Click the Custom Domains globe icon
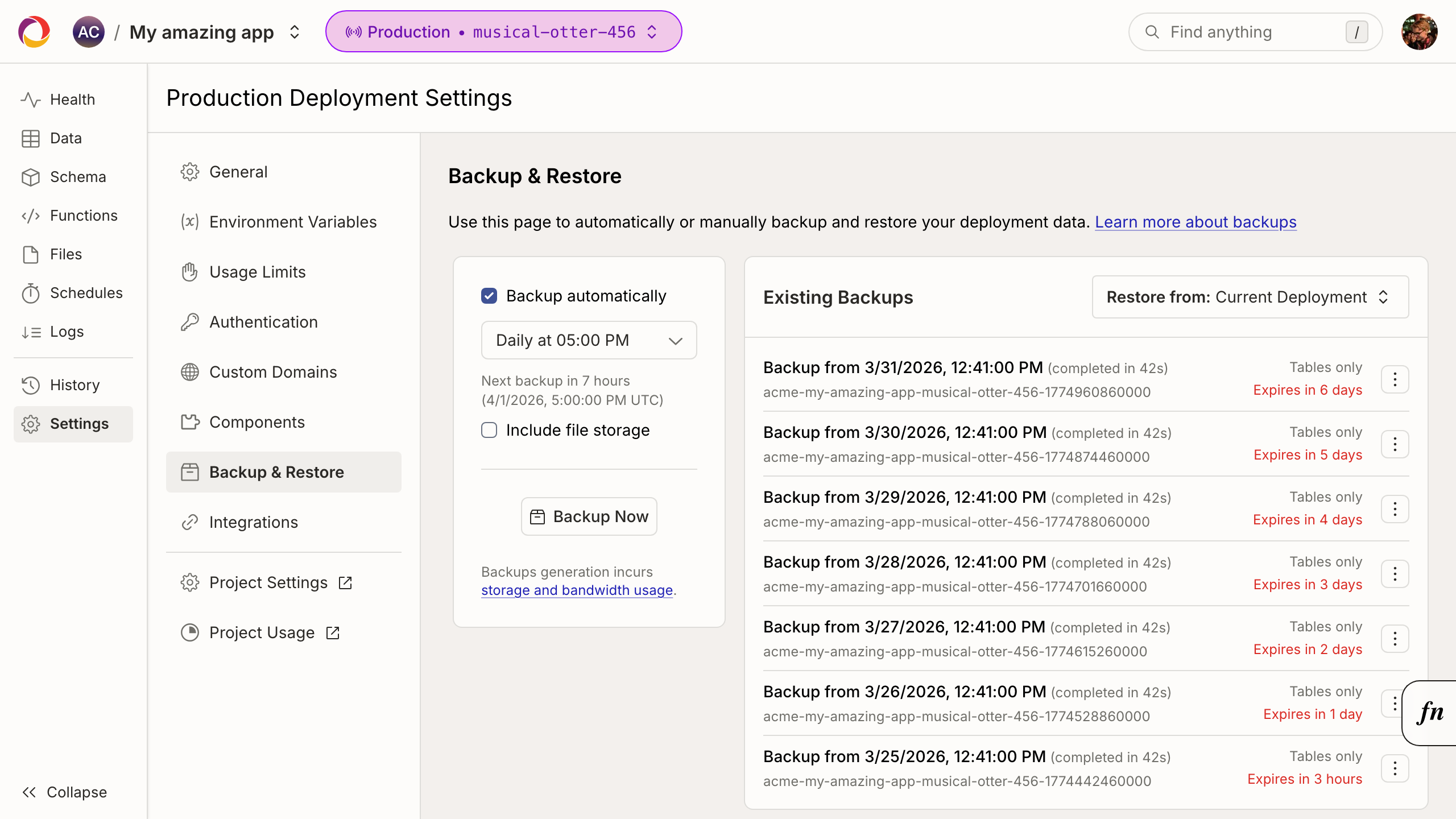This screenshot has width=1456, height=819. pos(190,372)
